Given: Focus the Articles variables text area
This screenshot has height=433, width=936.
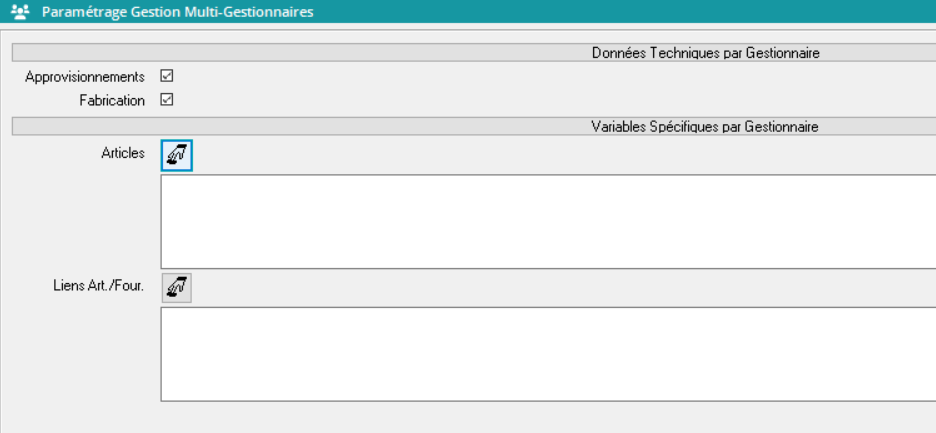Looking at the screenshot, I should point(548,221).
